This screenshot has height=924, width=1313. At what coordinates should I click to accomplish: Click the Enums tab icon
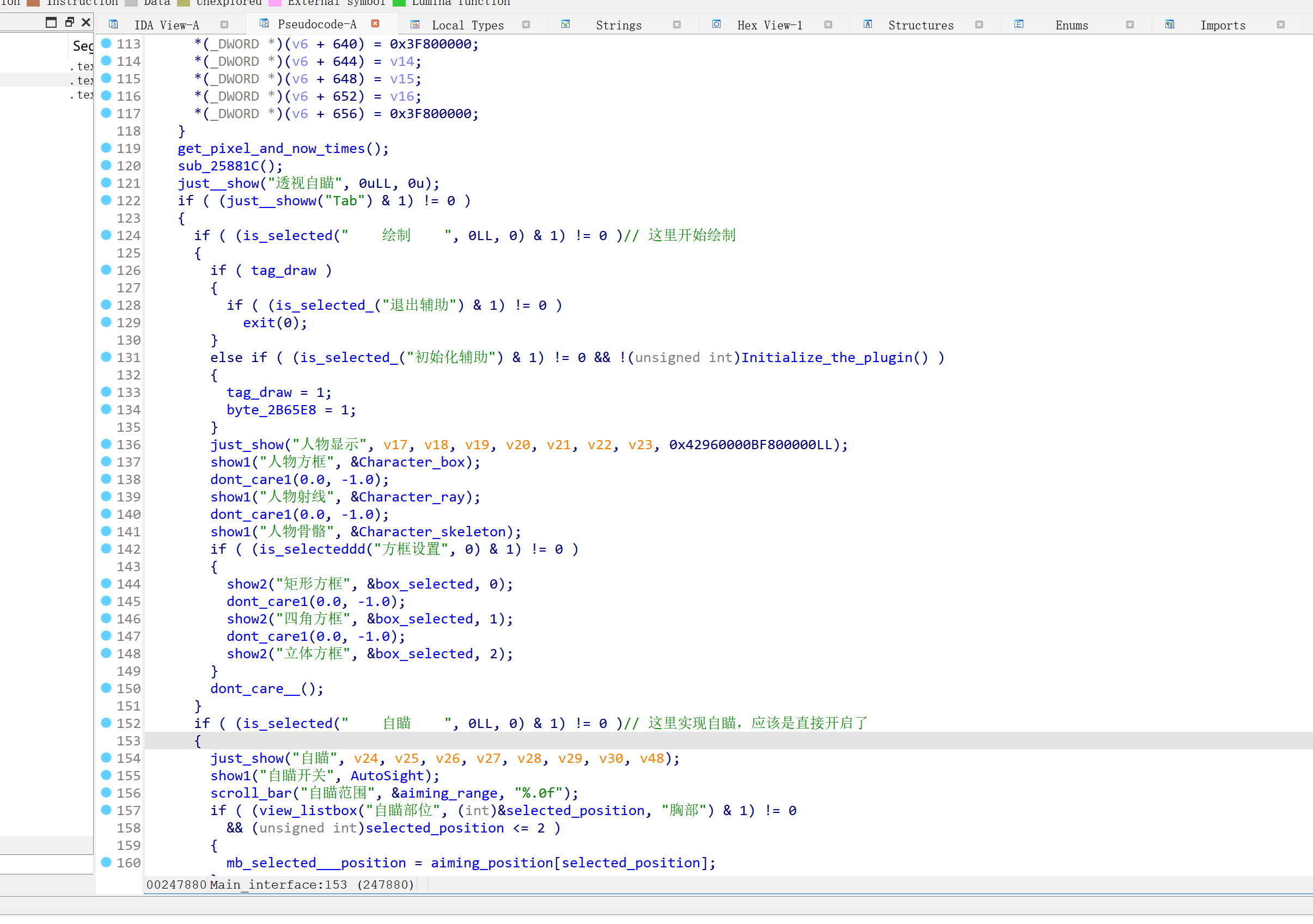1018,25
